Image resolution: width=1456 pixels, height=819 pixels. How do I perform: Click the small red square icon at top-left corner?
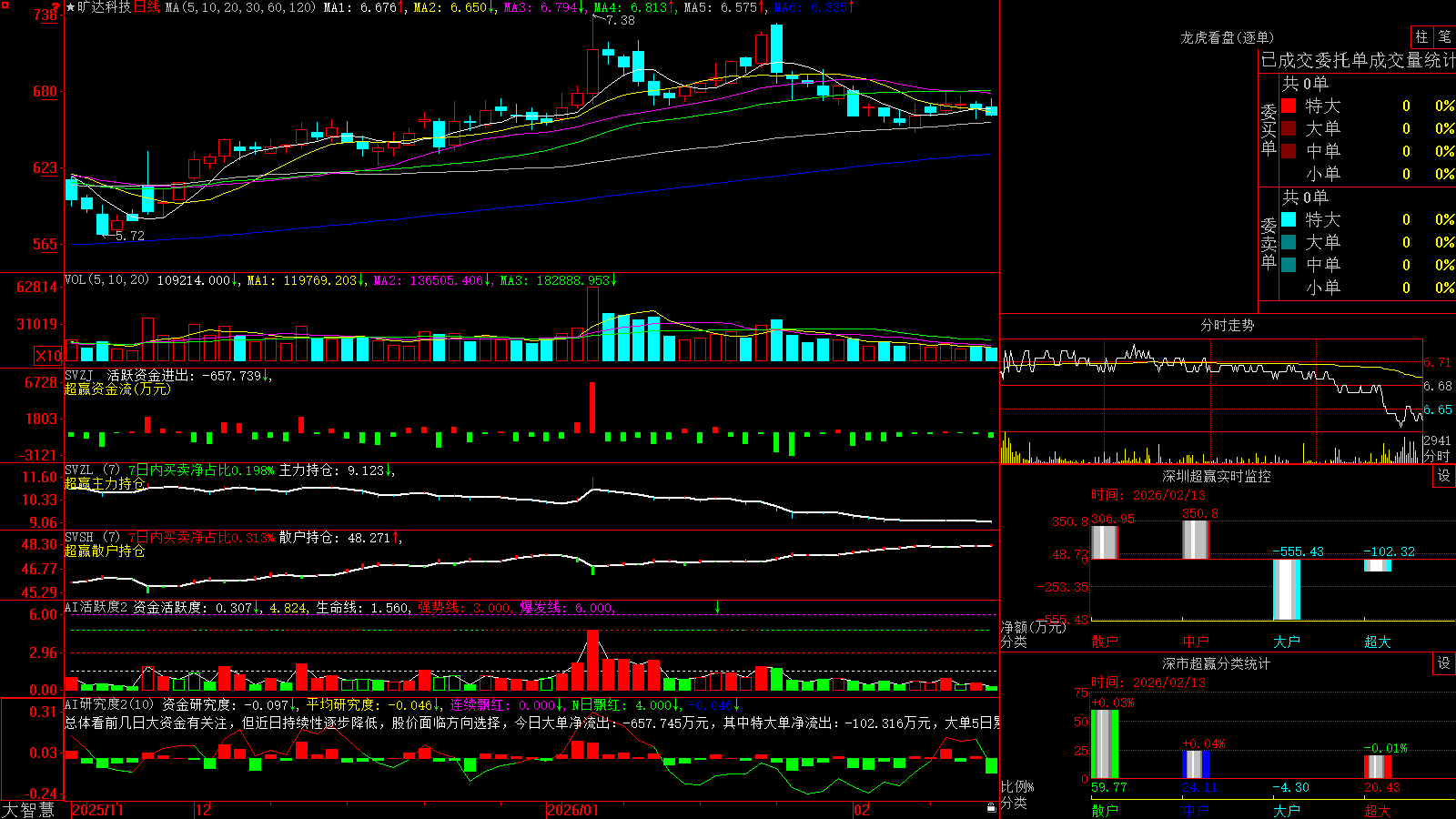coord(5,5)
